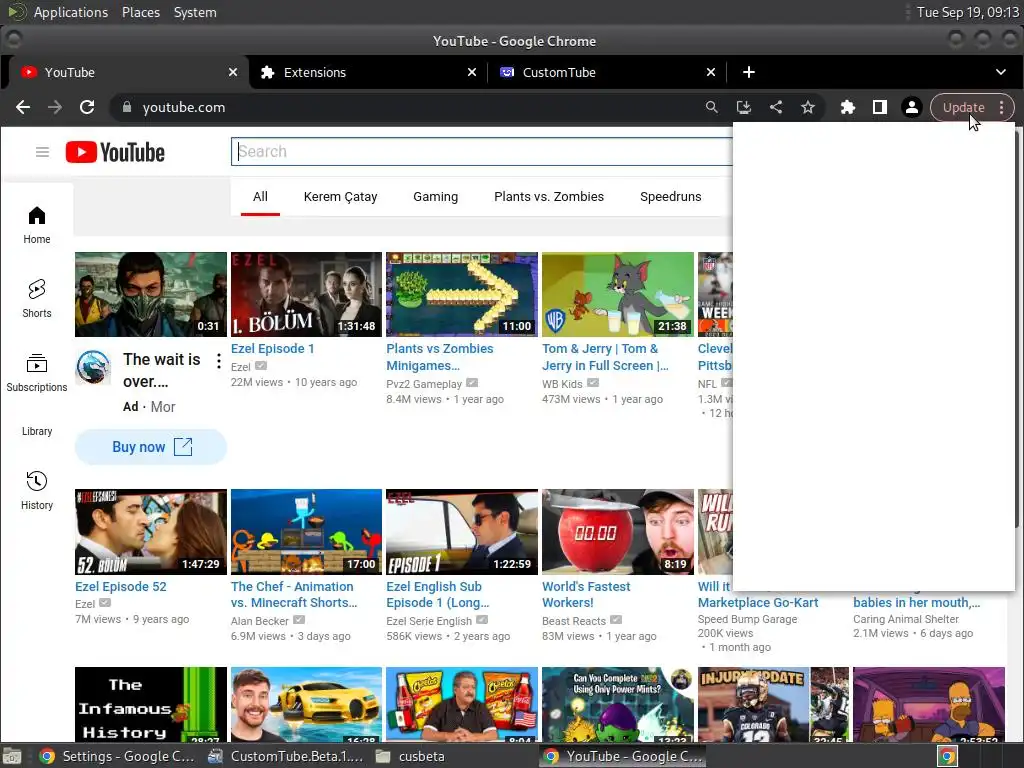
Task: Play the red apple 8:19 thumbnail
Action: (x=618, y=532)
